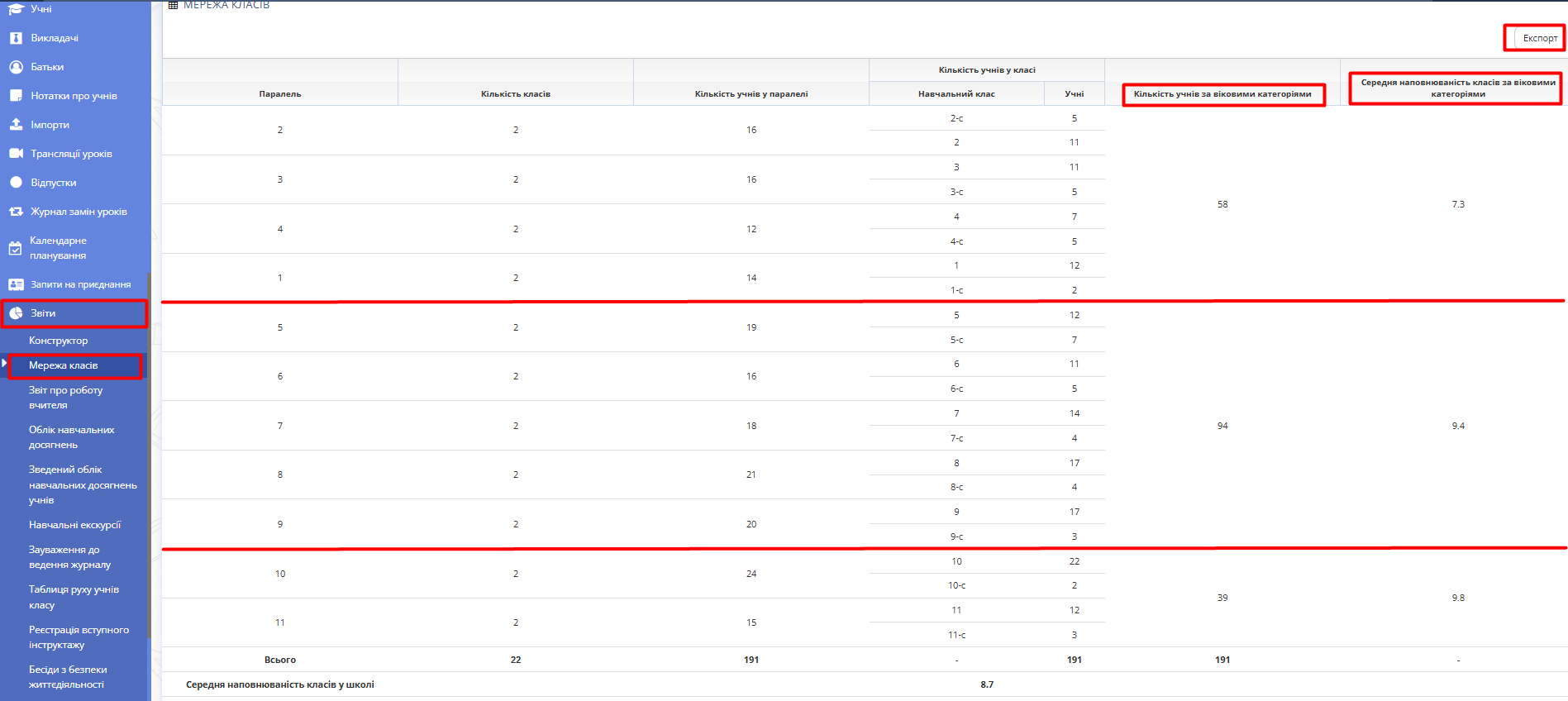Click the Відпустки sidebar item
The width and height of the screenshot is (1568, 701).
pos(53,183)
